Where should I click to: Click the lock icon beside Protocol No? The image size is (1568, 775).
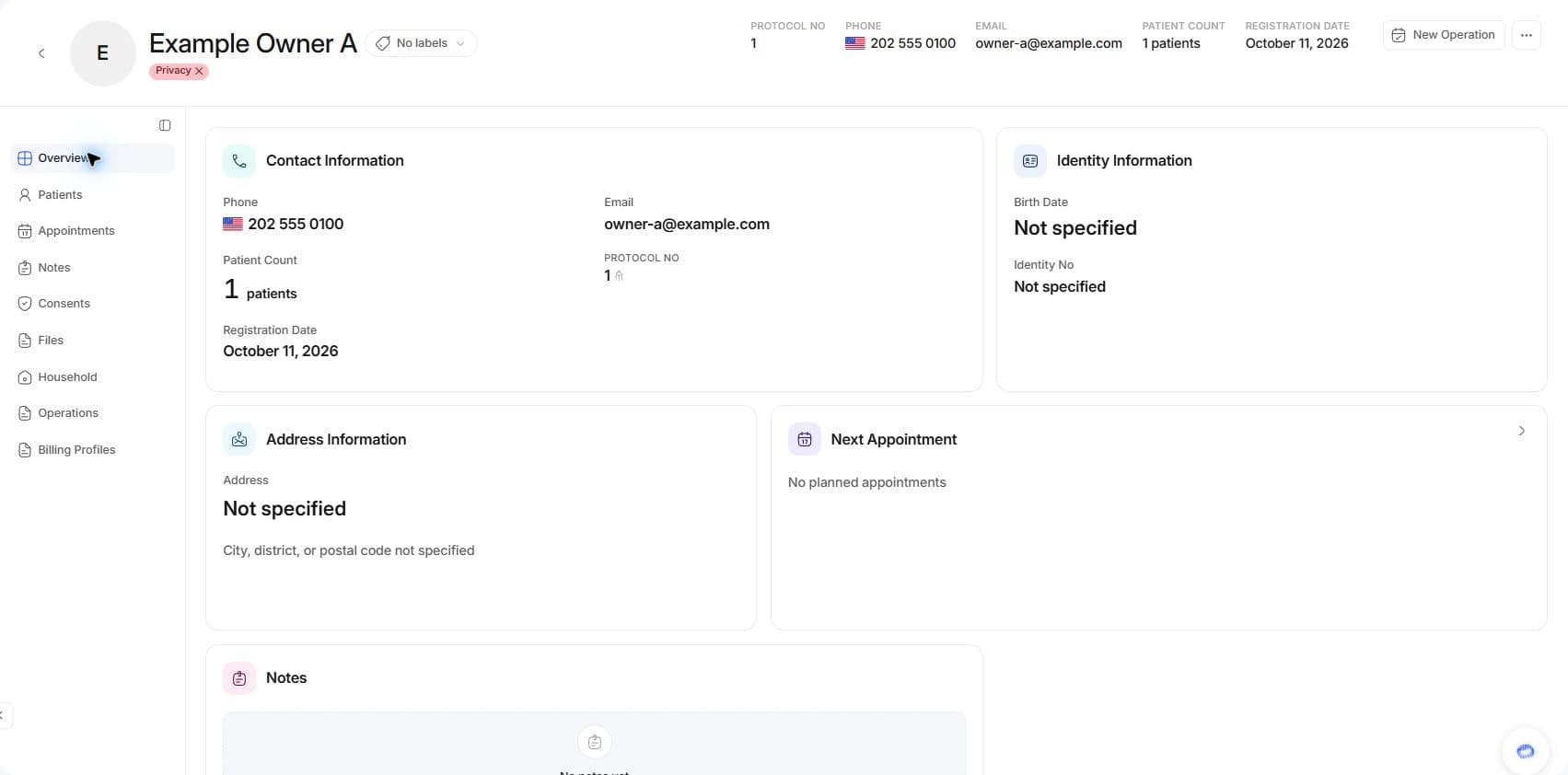coord(619,276)
